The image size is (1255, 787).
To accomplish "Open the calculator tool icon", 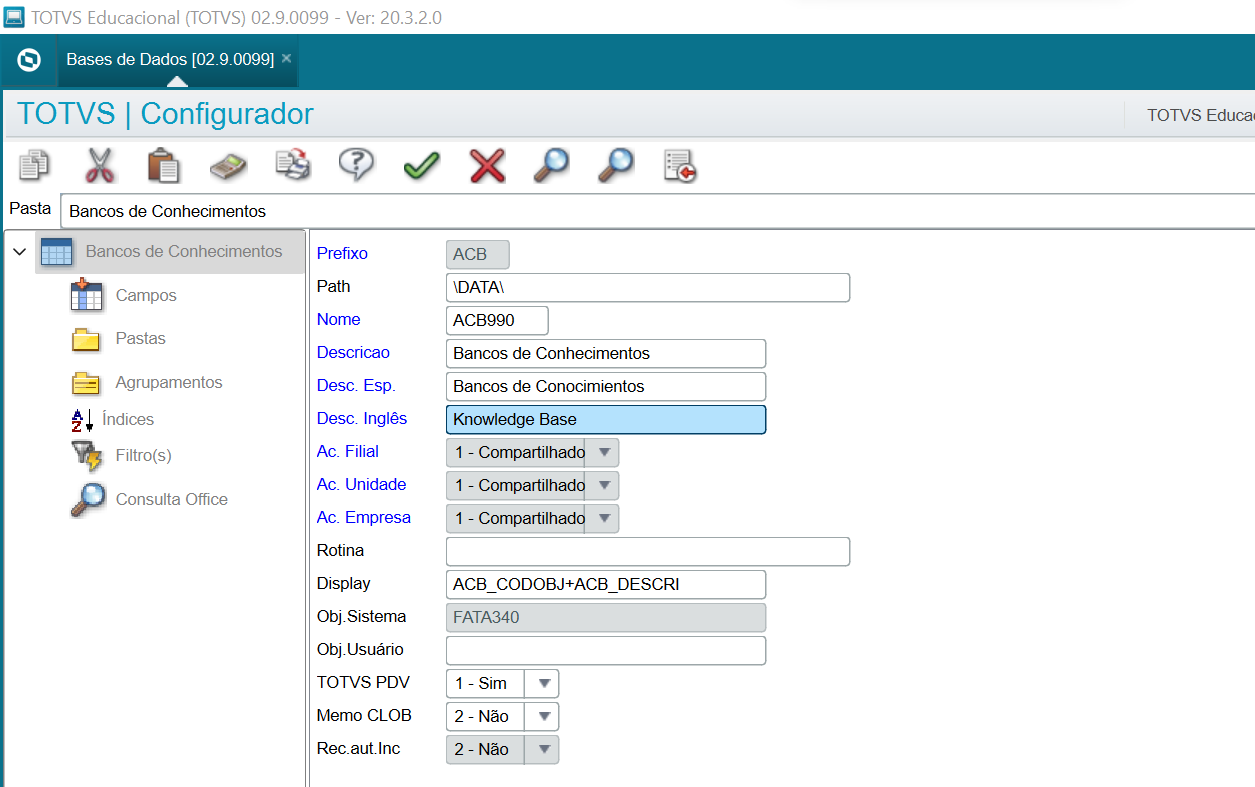I will (228, 166).
